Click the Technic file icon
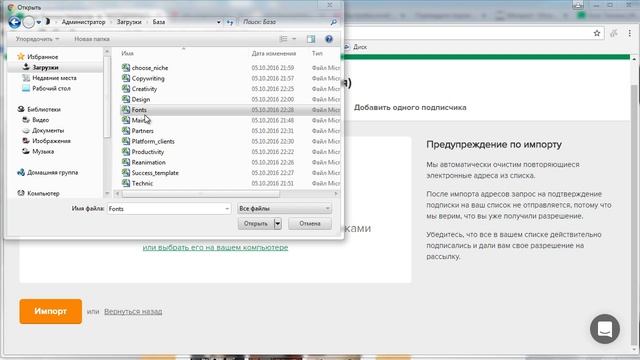640x360 pixels. (x=126, y=183)
